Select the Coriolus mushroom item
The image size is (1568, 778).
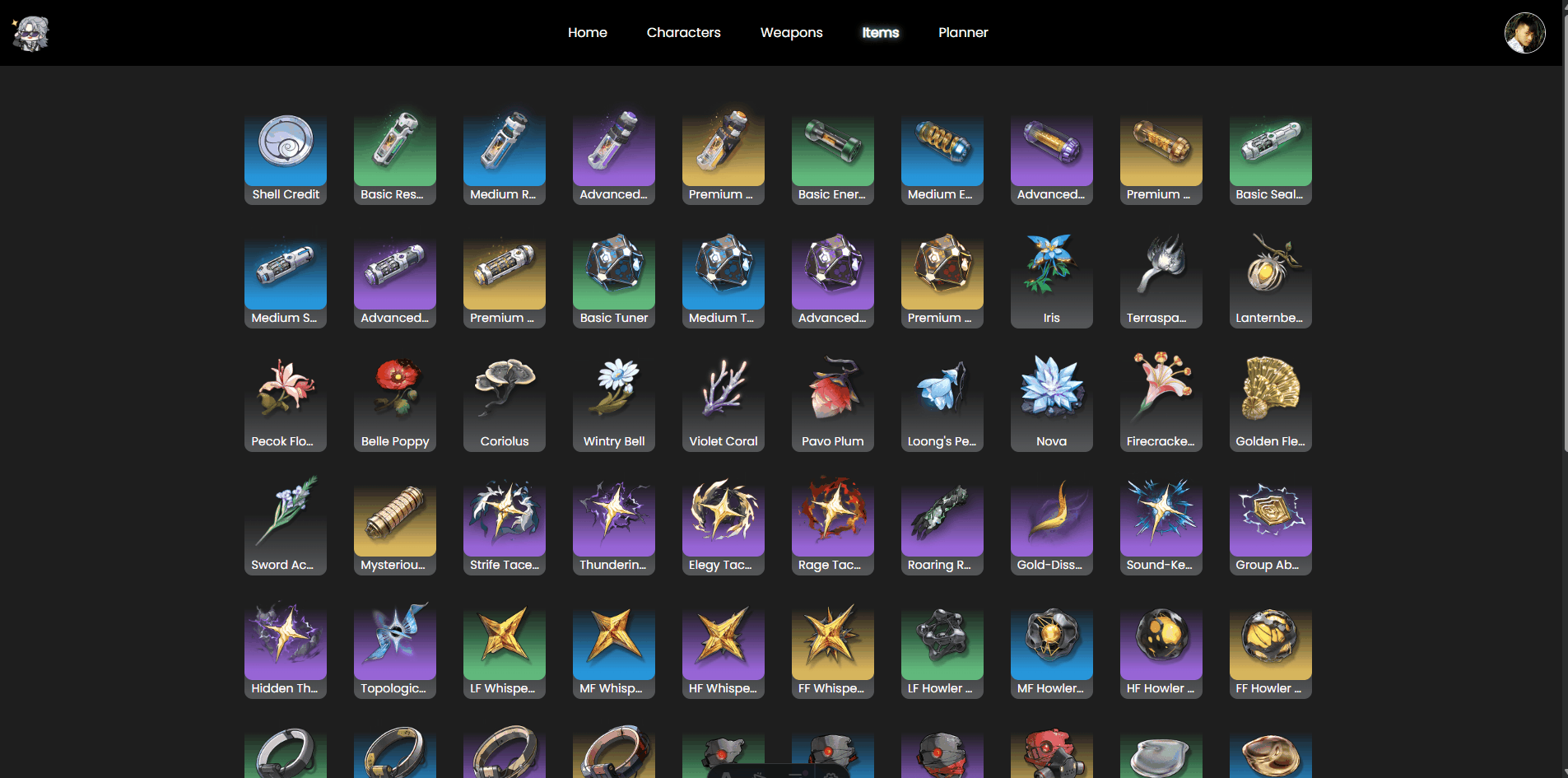point(505,403)
